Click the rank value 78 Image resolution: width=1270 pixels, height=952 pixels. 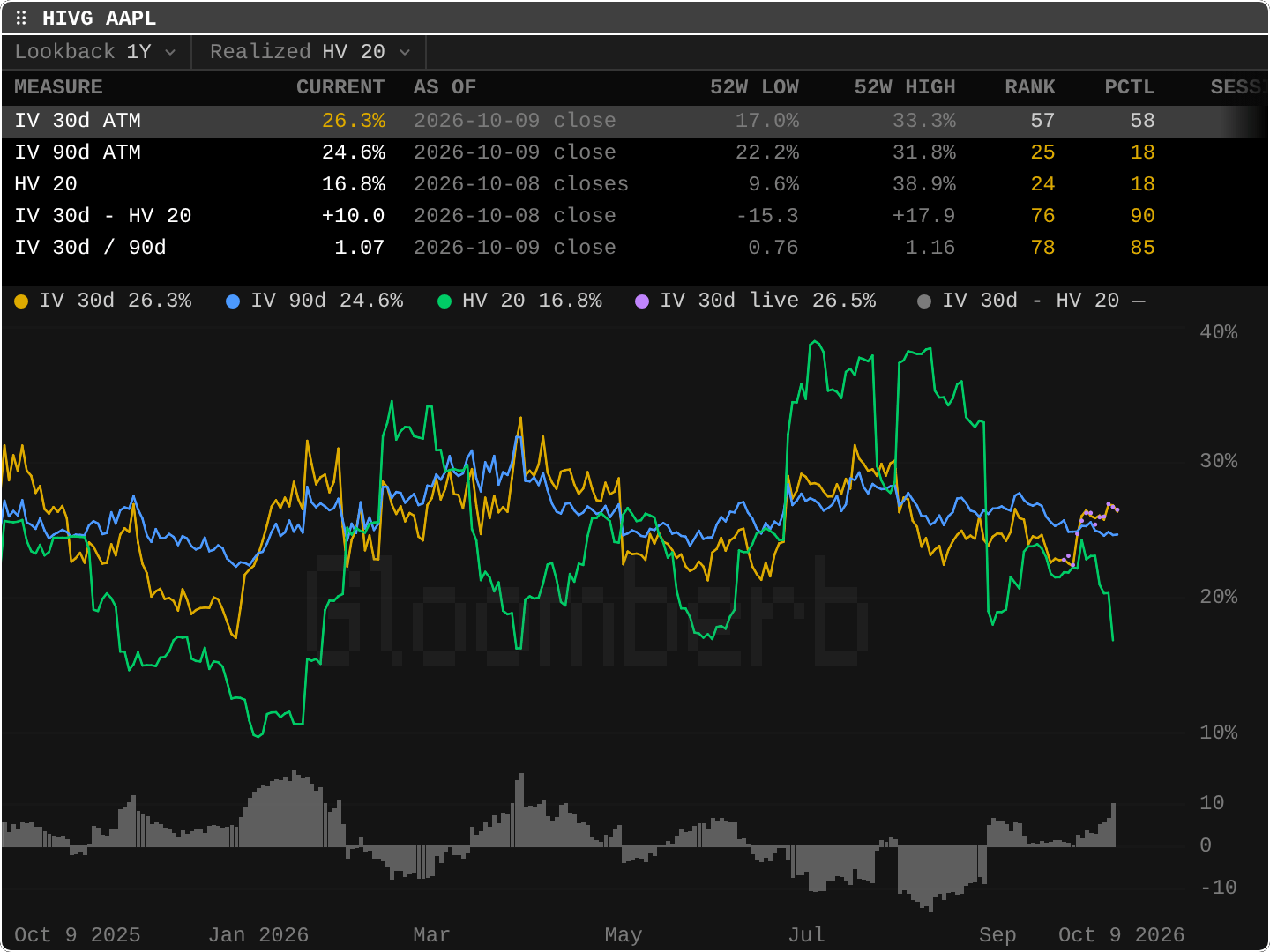(1043, 248)
